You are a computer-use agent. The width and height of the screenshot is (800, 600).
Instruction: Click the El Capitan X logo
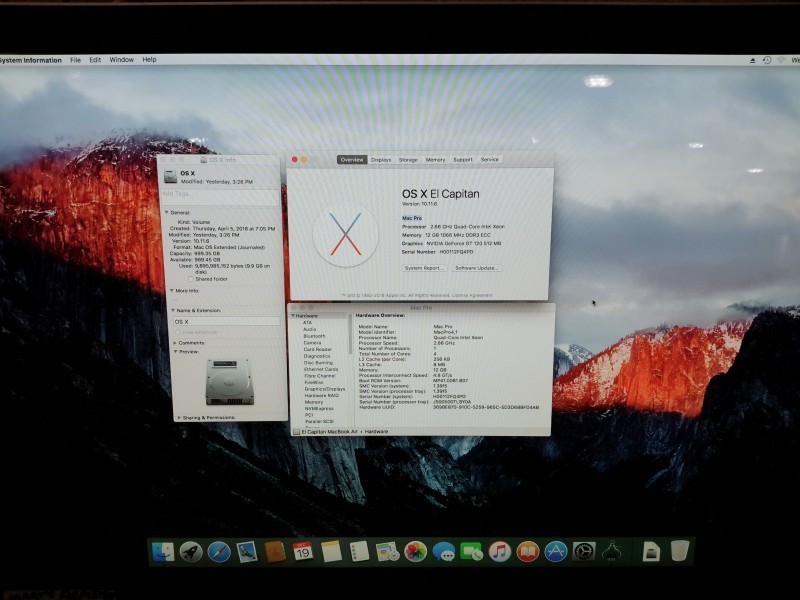point(345,234)
